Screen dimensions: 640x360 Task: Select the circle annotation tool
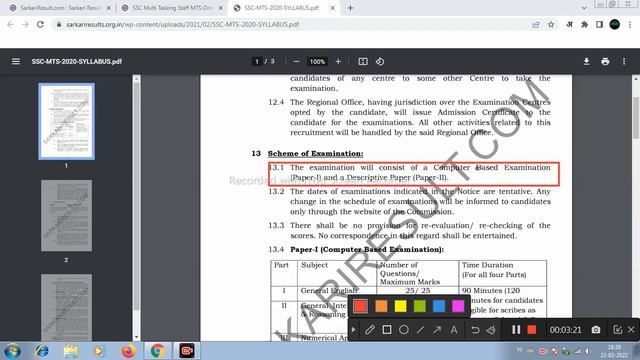404,330
